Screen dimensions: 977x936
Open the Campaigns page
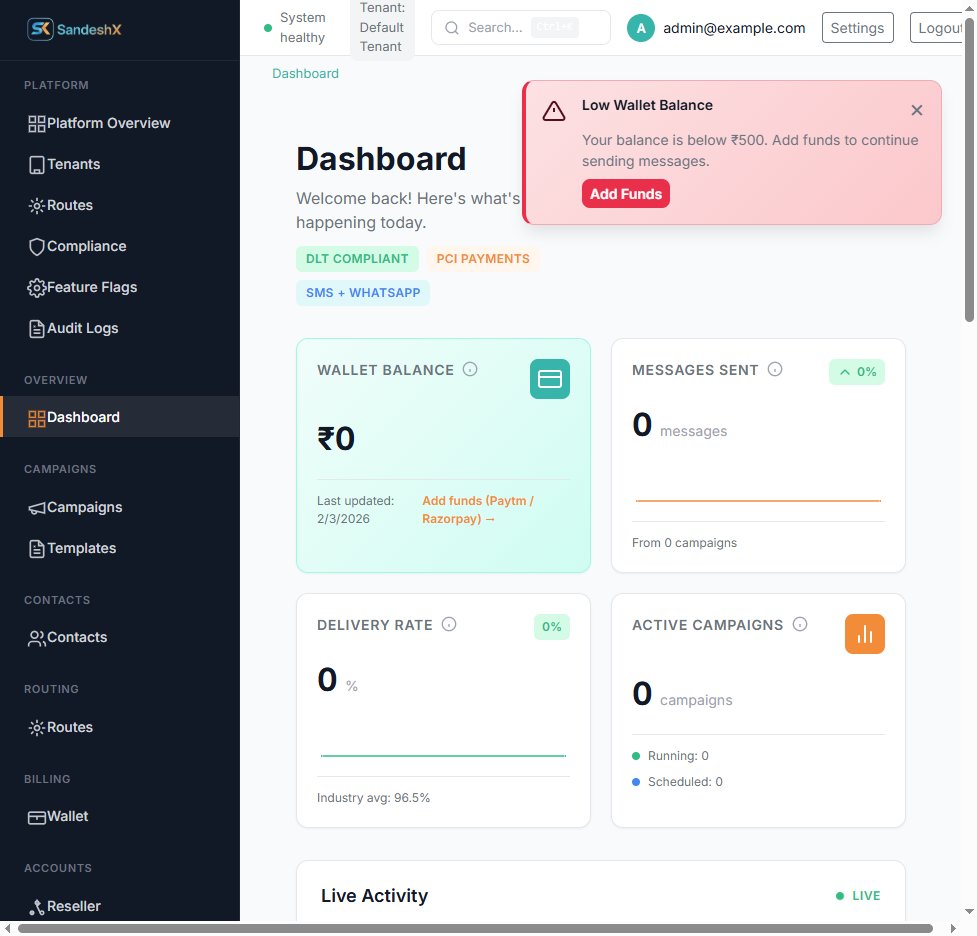(120, 508)
